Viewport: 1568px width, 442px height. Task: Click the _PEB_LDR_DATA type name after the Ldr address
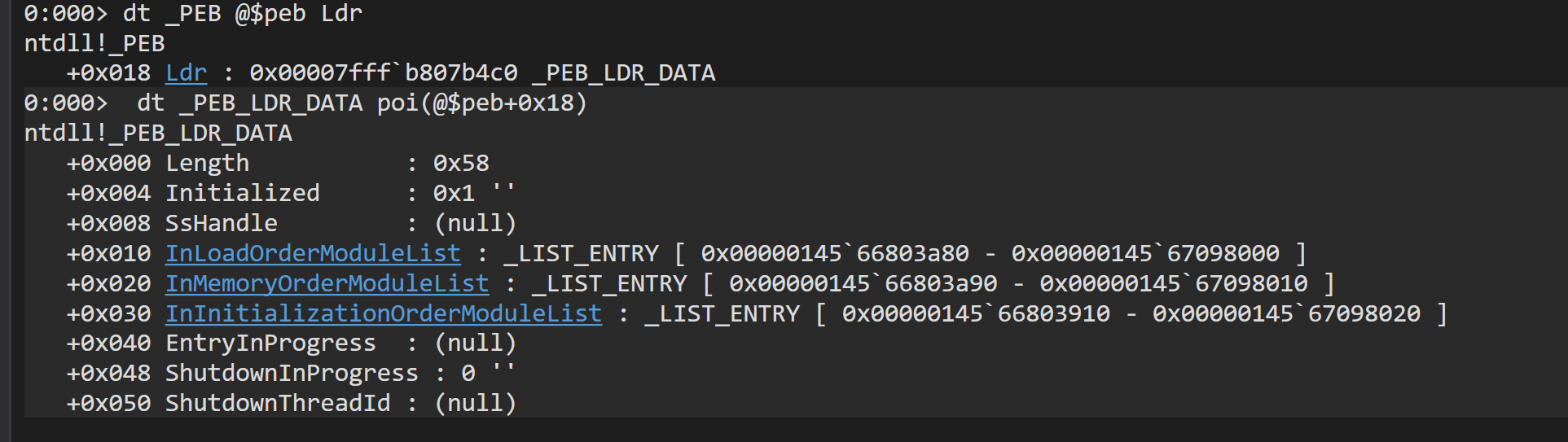(623, 73)
